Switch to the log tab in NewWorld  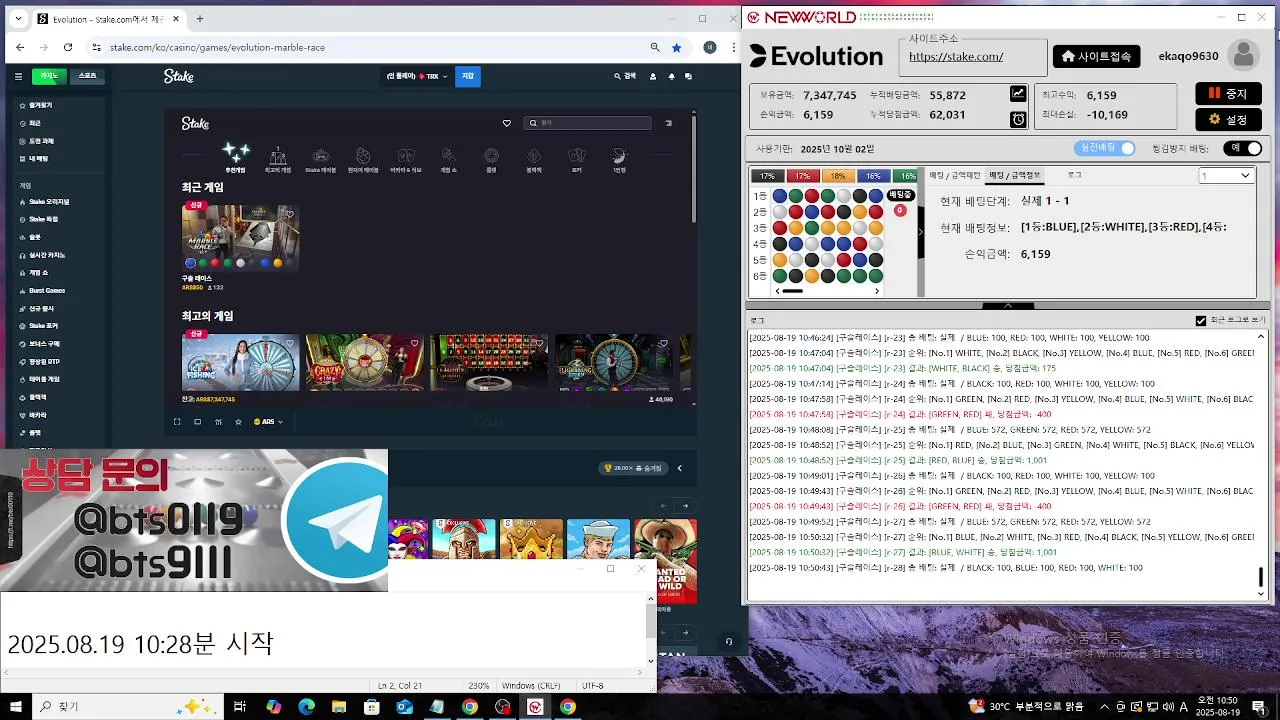click(1074, 175)
